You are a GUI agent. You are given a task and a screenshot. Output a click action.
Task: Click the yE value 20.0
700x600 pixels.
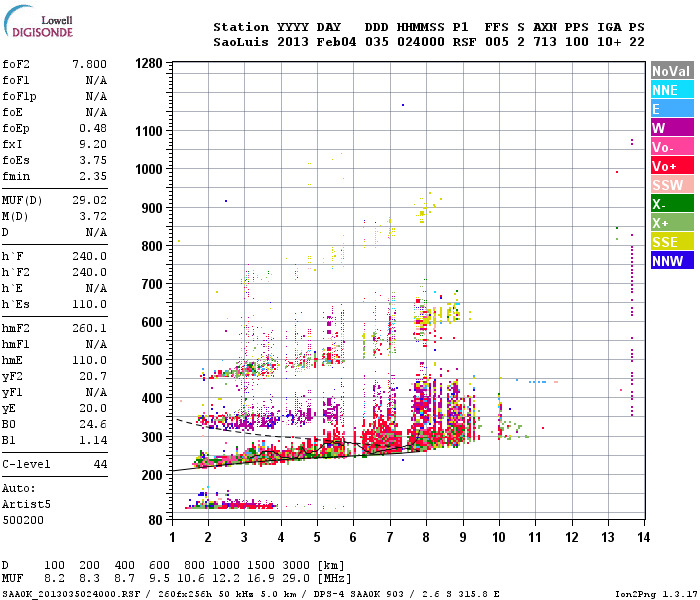[93, 408]
